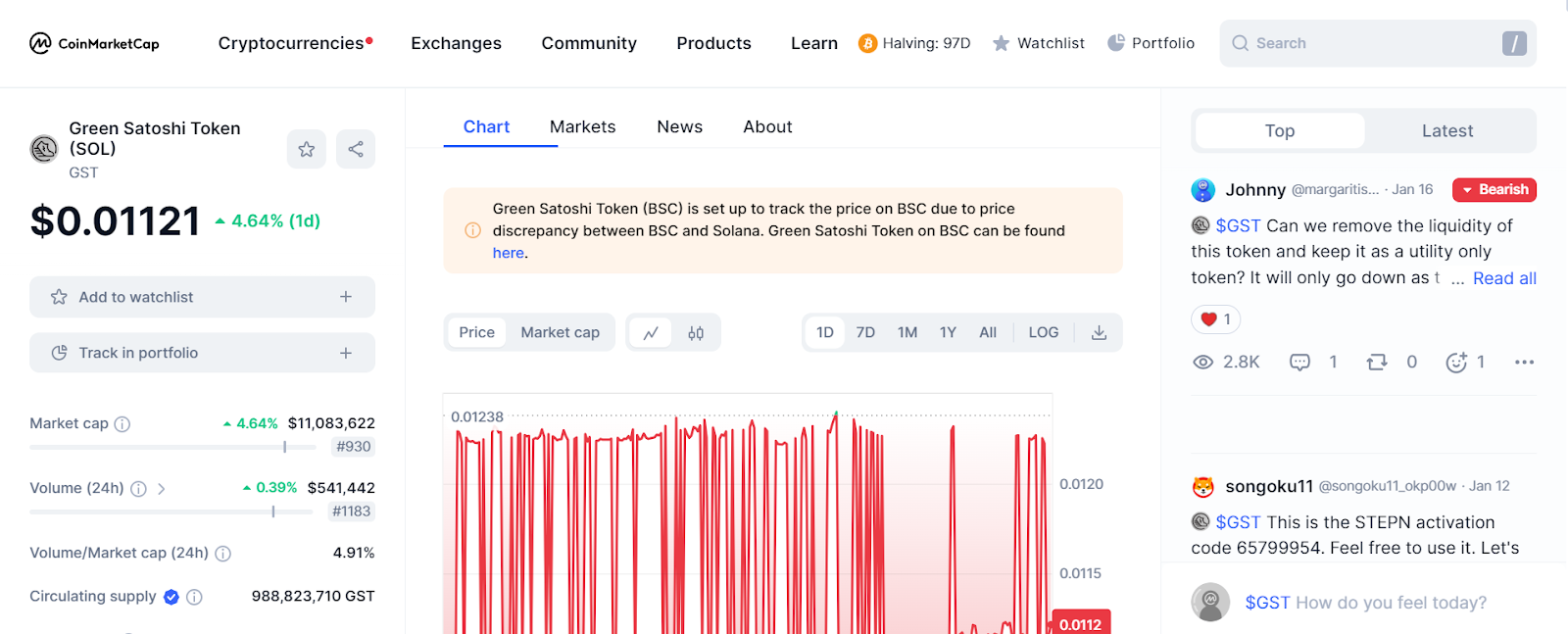The image size is (1568, 634).
Task: Open the Markets tab
Action: (582, 127)
